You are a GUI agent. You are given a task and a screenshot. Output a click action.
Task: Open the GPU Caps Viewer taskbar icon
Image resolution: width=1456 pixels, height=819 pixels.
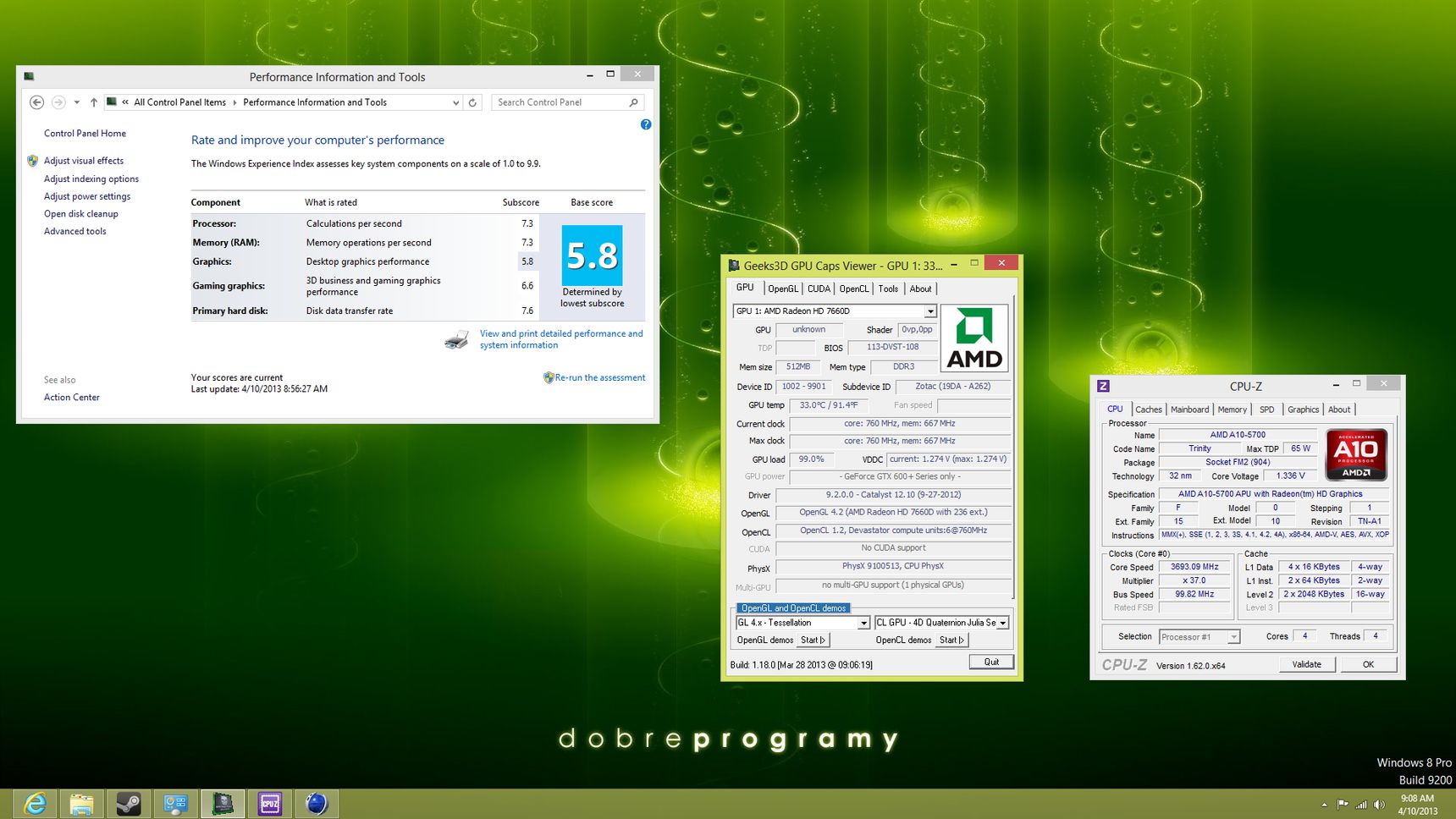(x=223, y=804)
